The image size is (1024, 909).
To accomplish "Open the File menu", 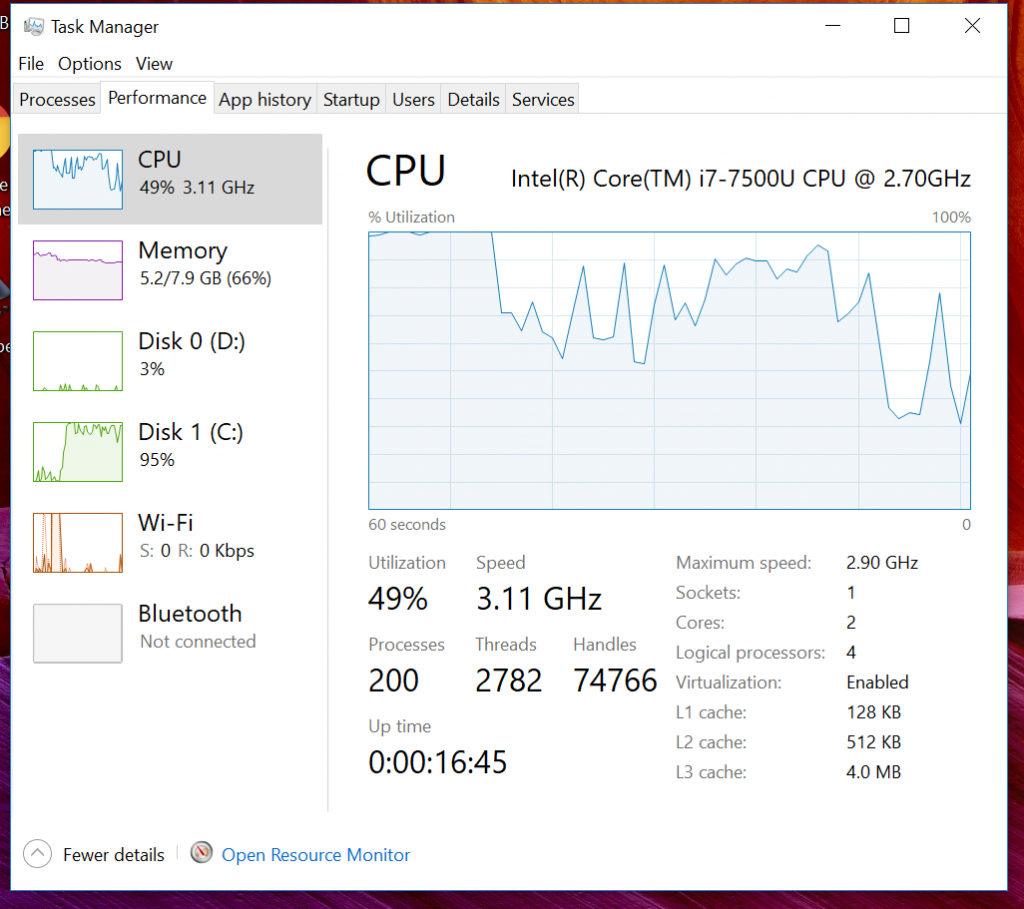I will (x=31, y=64).
